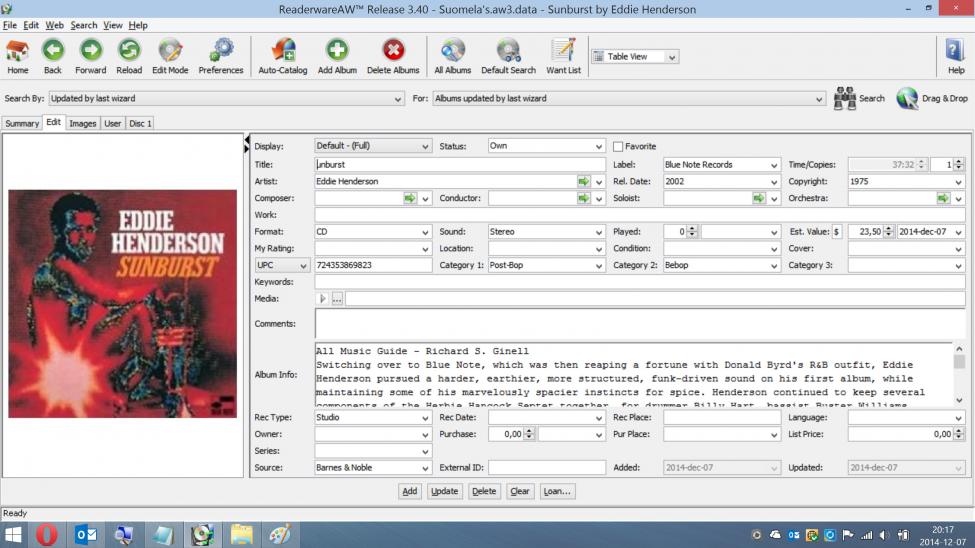Click the Loan... button

point(557,491)
